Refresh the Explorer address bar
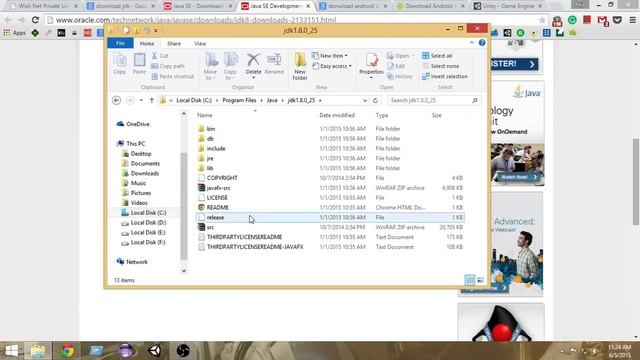640x360 pixels. [x=376, y=100]
